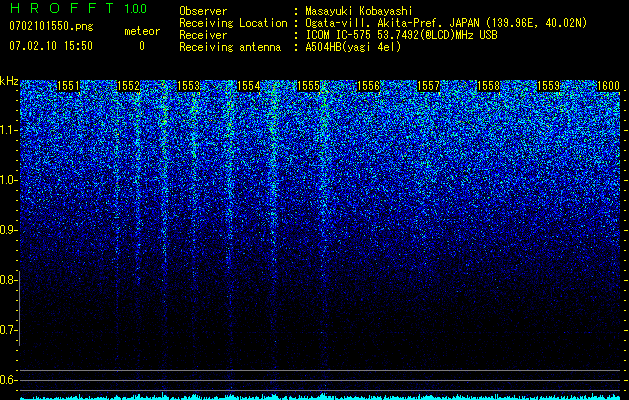Click the 0702101550.png filename text
Screen dimensions: 629x400
tap(51, 27)
